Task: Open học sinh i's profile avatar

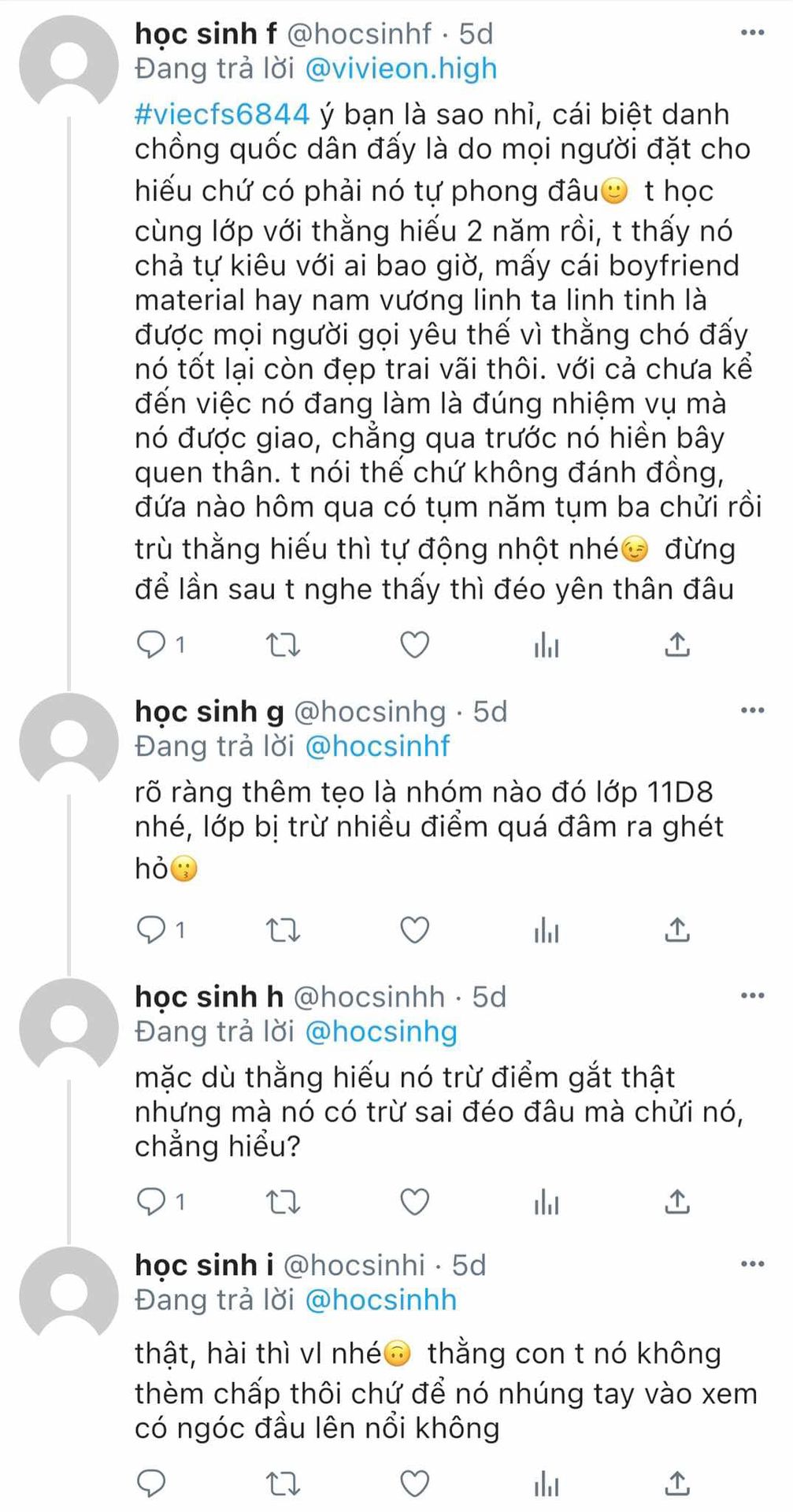Action: [x=68, y=1295]
